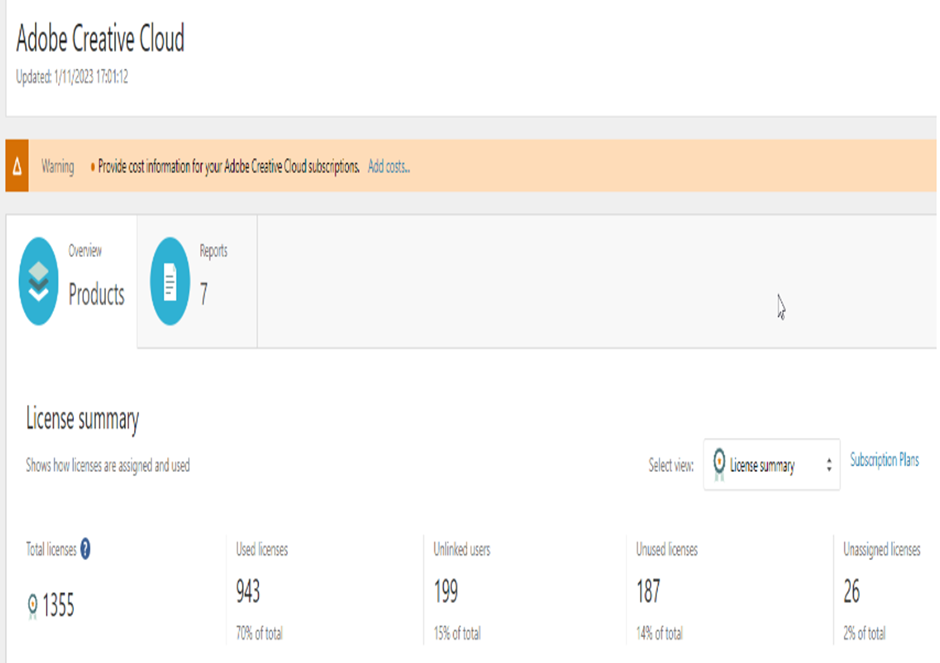Image resolution: width=940 pixels, height=663 pixels.
Task: Click the Reports document icon
Action: (170, 281)
